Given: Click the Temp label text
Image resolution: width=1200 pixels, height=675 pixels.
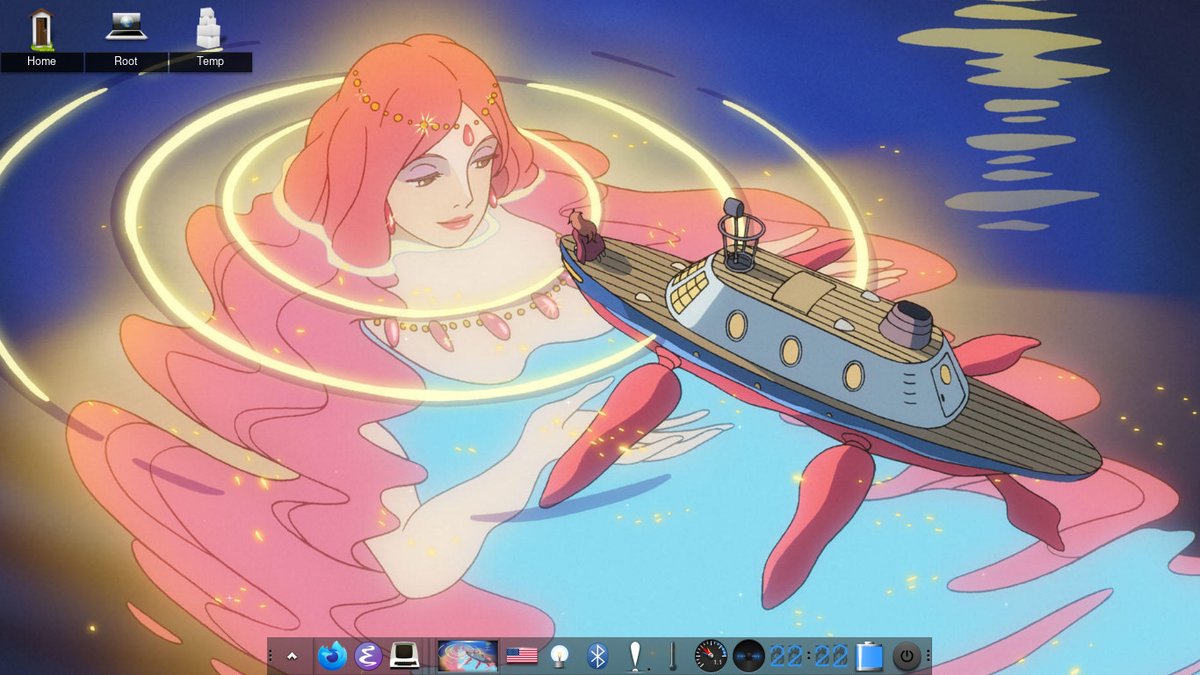Looking at the screenshot, I should (210, 61).
